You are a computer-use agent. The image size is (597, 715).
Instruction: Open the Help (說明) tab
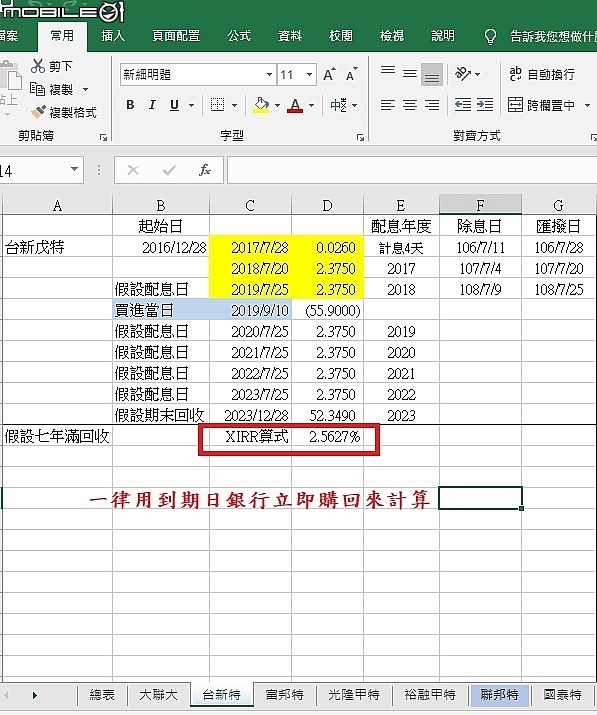443,36
